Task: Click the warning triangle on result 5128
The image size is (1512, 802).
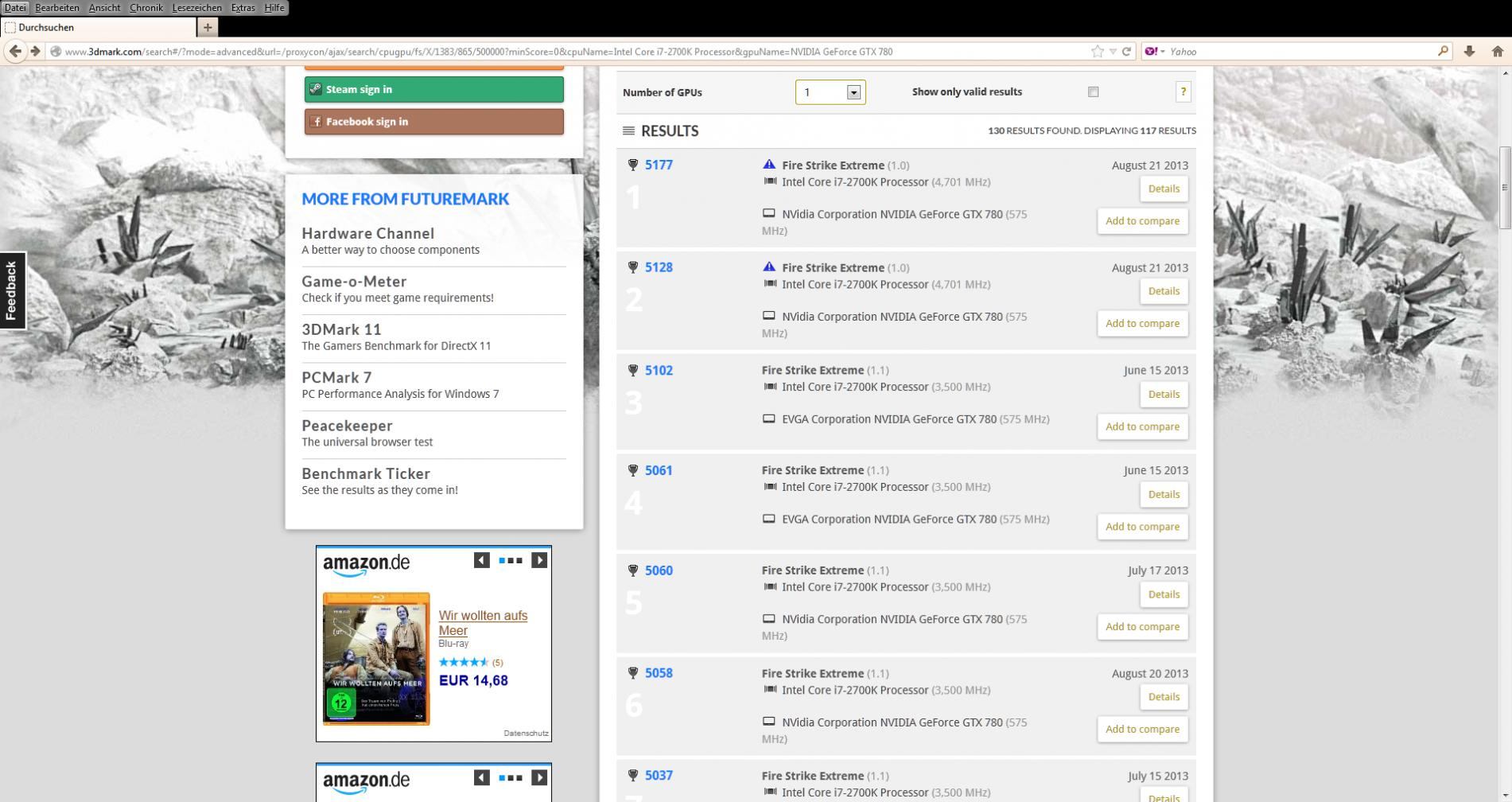Action: click(x=769, y=267)
